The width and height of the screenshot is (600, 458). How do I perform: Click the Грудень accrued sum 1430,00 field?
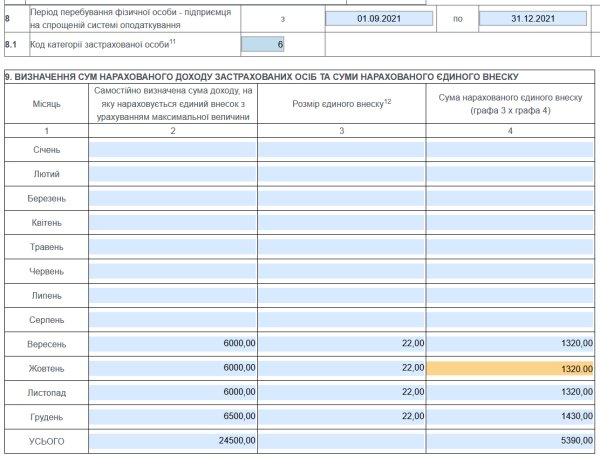click(x=511, y=416)
